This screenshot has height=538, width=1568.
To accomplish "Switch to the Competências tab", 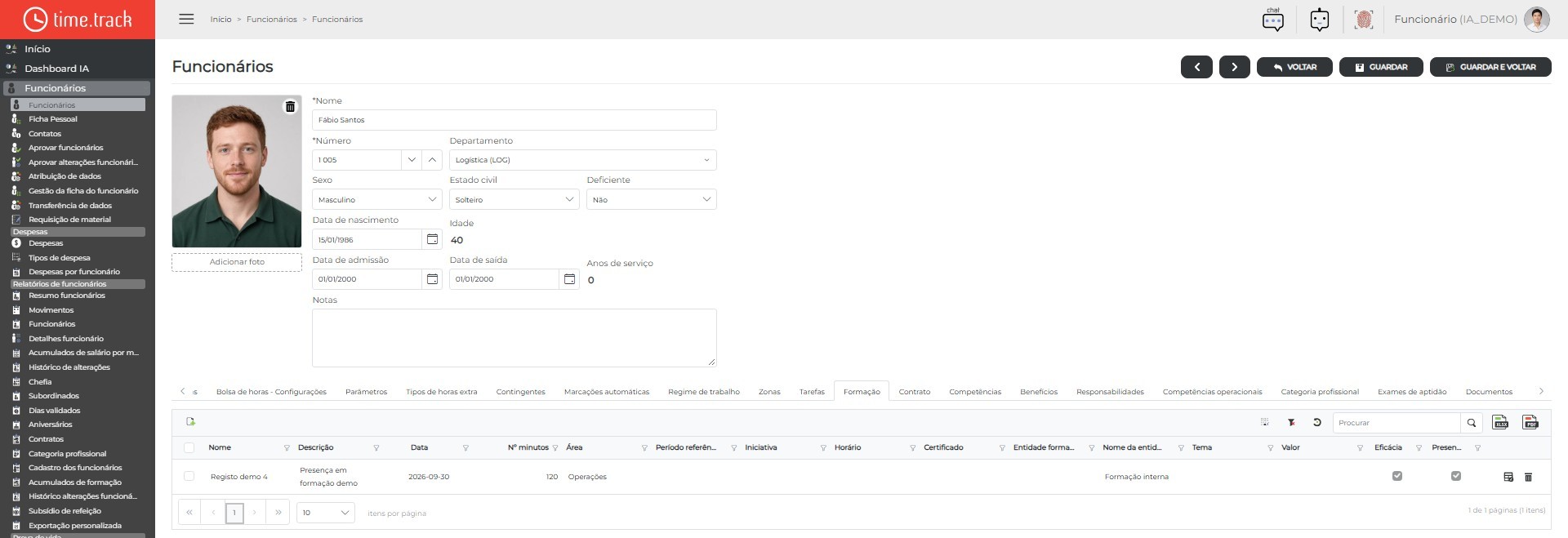I will coord(975,392).
